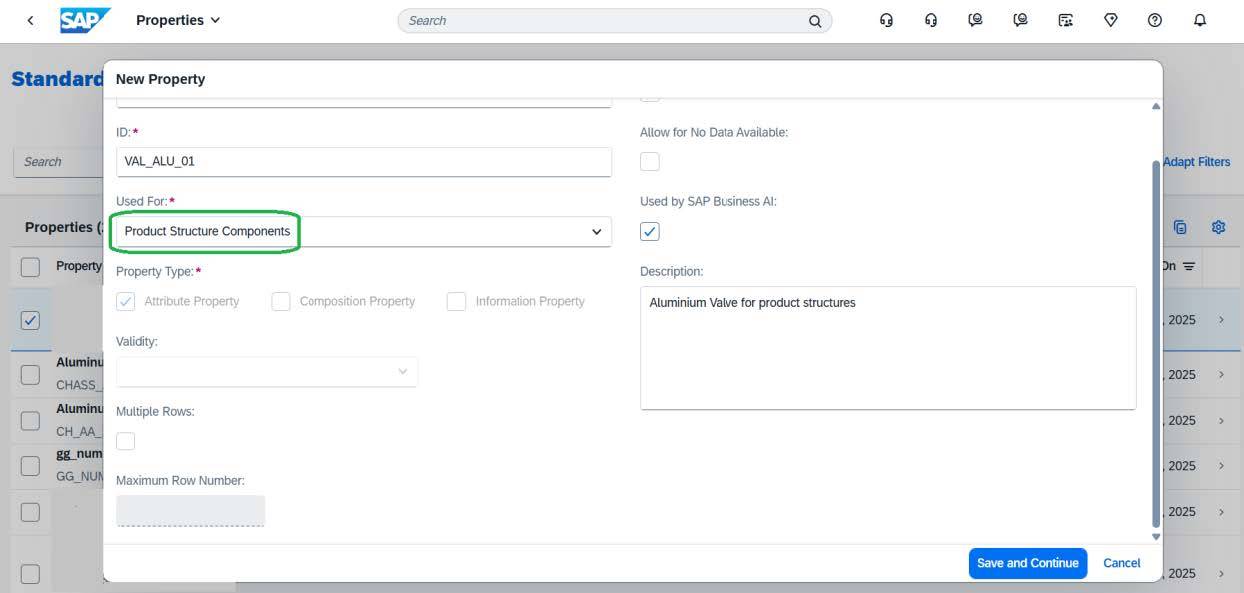Image resolution: width=1244 pixels, height=593 pixels.
Task: Click the column sort icon
Action: coord(1189,267)
